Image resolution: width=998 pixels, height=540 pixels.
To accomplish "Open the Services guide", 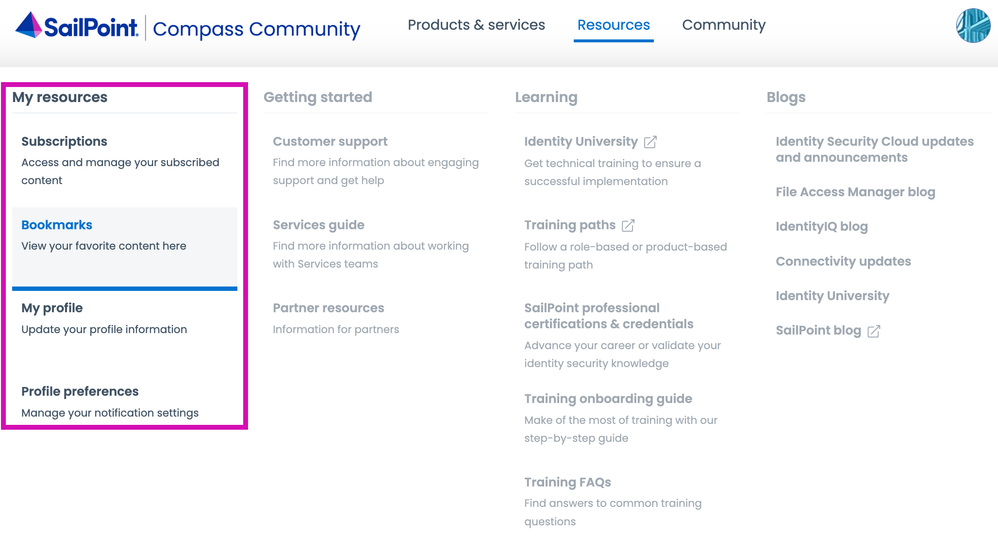I will 318,225.
